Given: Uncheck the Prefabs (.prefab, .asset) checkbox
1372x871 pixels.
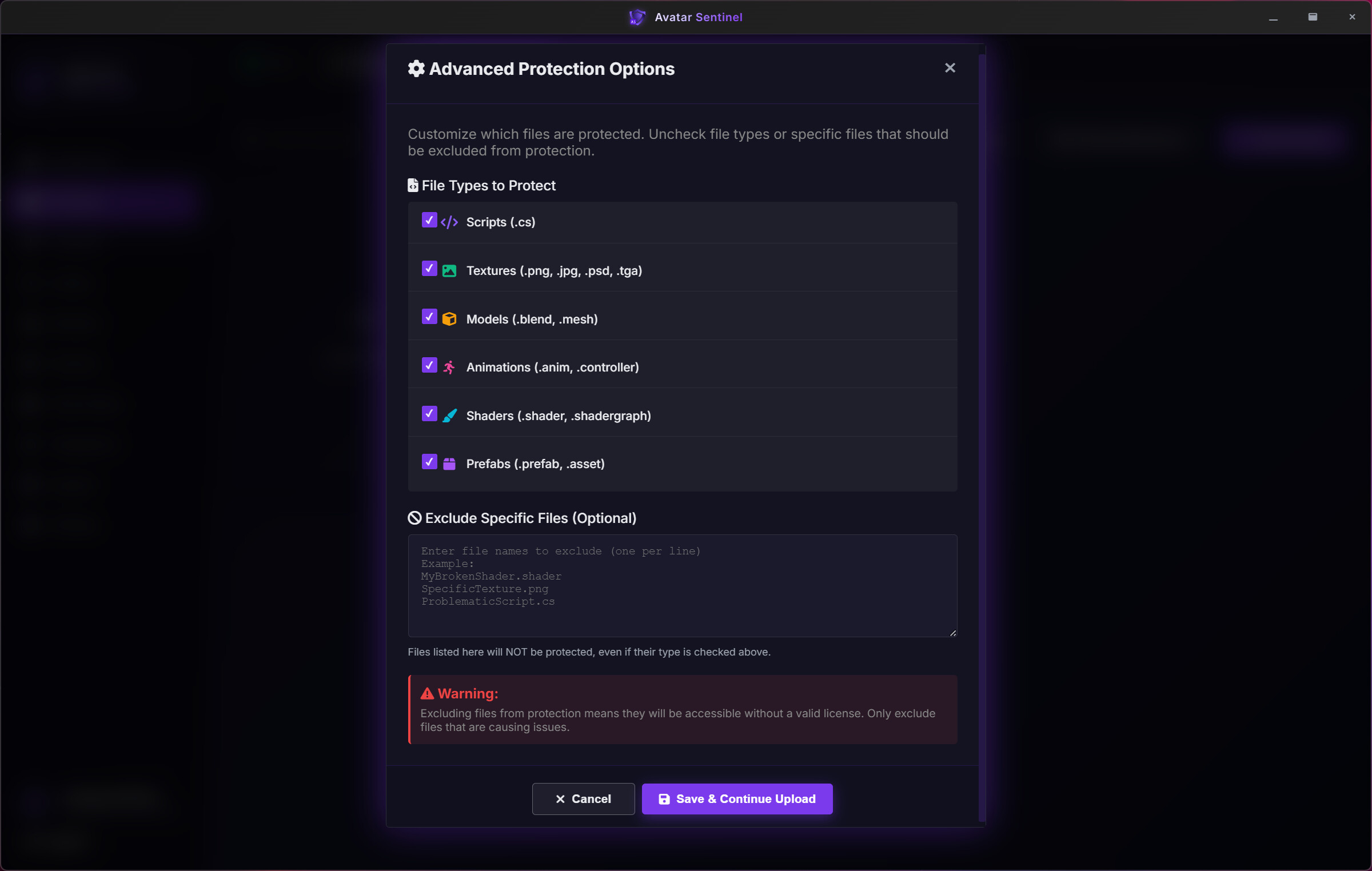Looking at the screenshot, I should click(429, 462).
